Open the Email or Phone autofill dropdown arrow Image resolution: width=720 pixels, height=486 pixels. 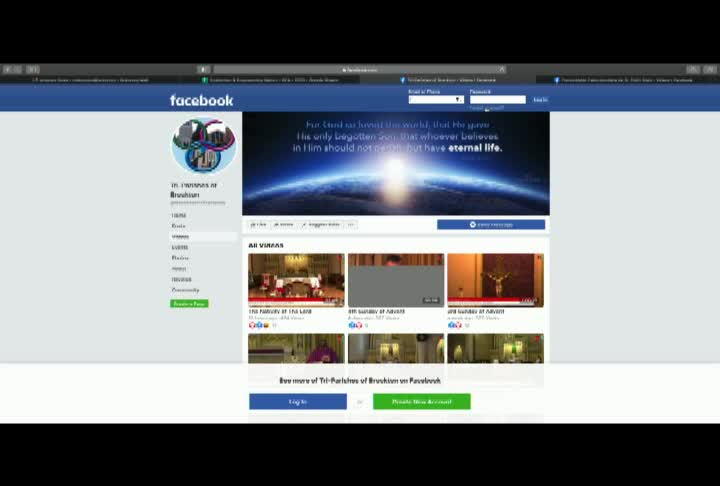[458, 100]
